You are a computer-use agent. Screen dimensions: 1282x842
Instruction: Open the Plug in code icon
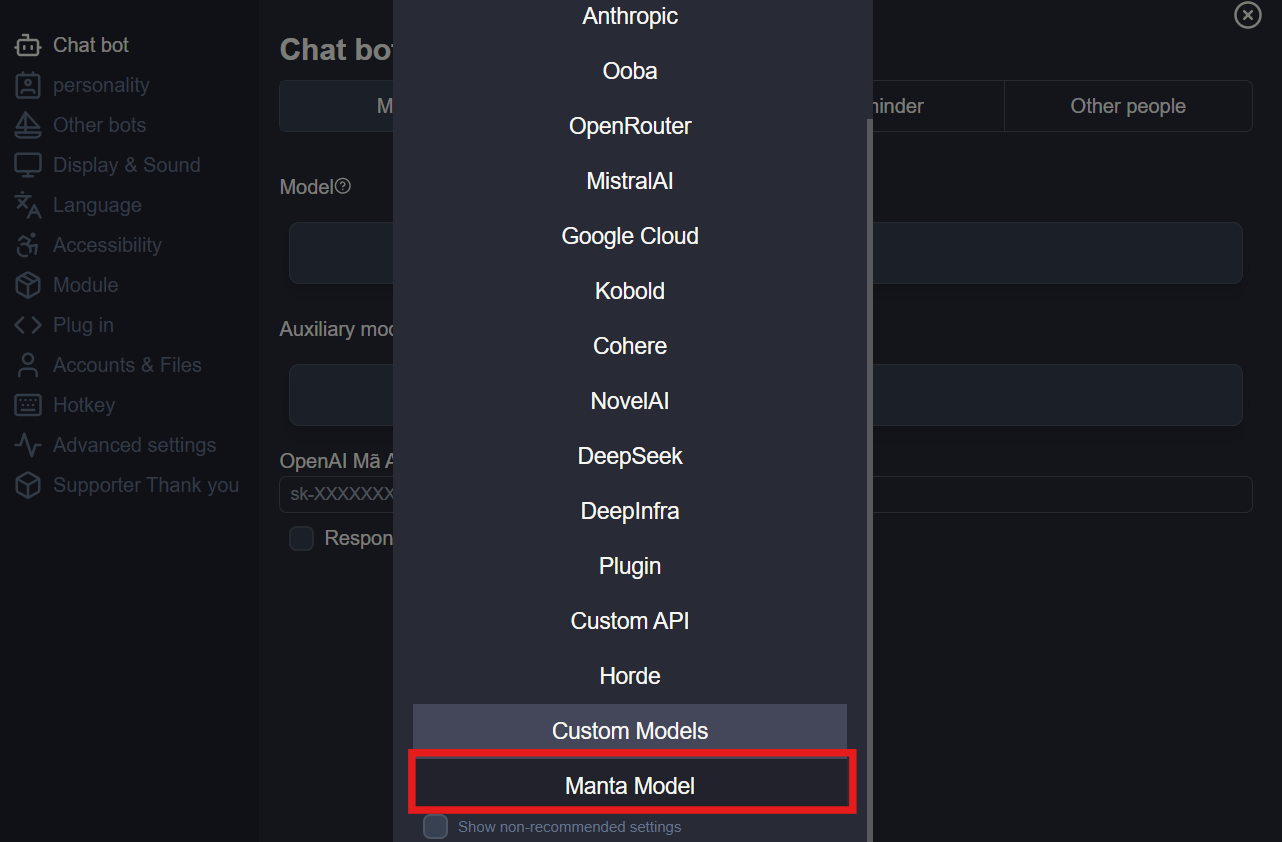point(27,325)
